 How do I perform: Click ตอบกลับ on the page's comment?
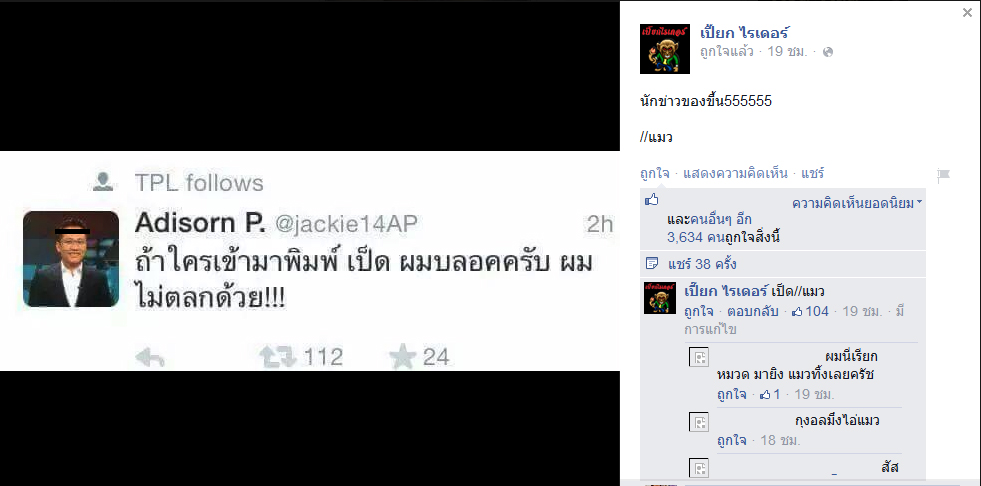tap(753, 311)
